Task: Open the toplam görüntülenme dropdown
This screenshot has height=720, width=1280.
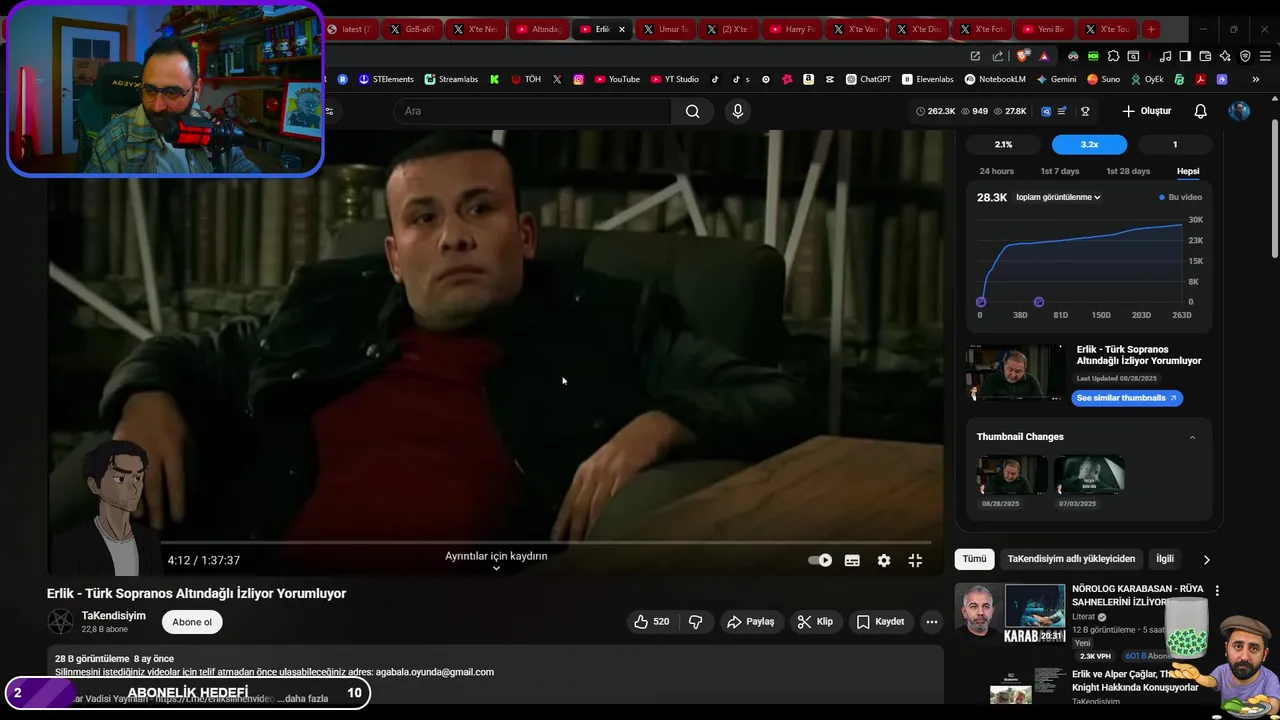Action: 1058,197
